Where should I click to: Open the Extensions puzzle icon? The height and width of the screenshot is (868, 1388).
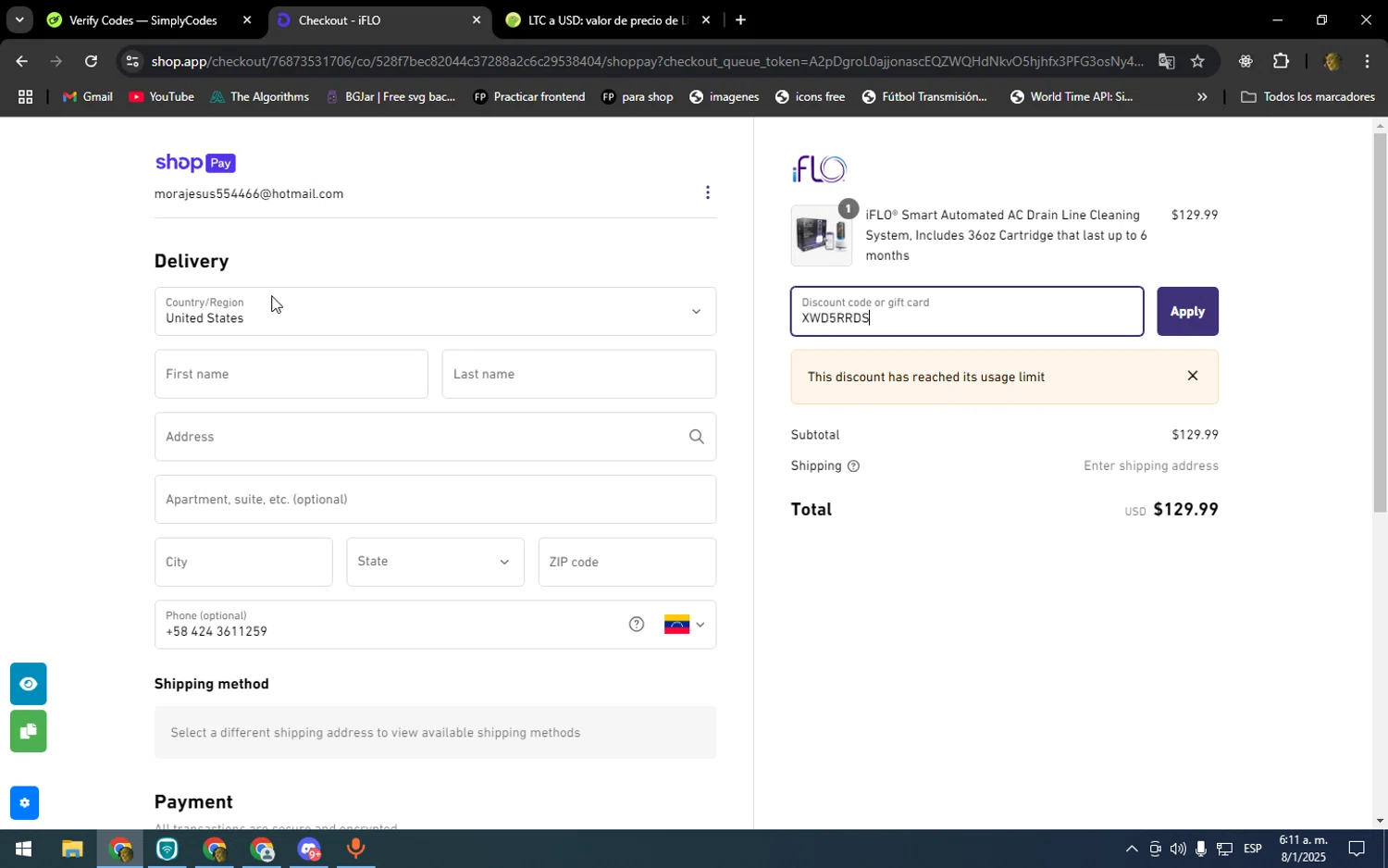point(1281,61)
